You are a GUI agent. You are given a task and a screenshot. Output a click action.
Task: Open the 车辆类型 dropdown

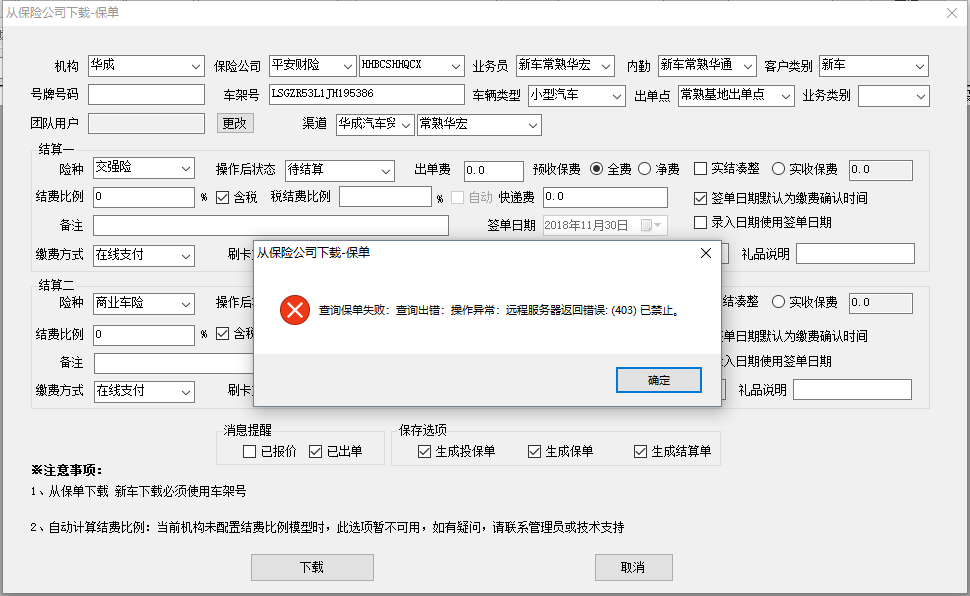pyautogui.click(x=577, y=96)
